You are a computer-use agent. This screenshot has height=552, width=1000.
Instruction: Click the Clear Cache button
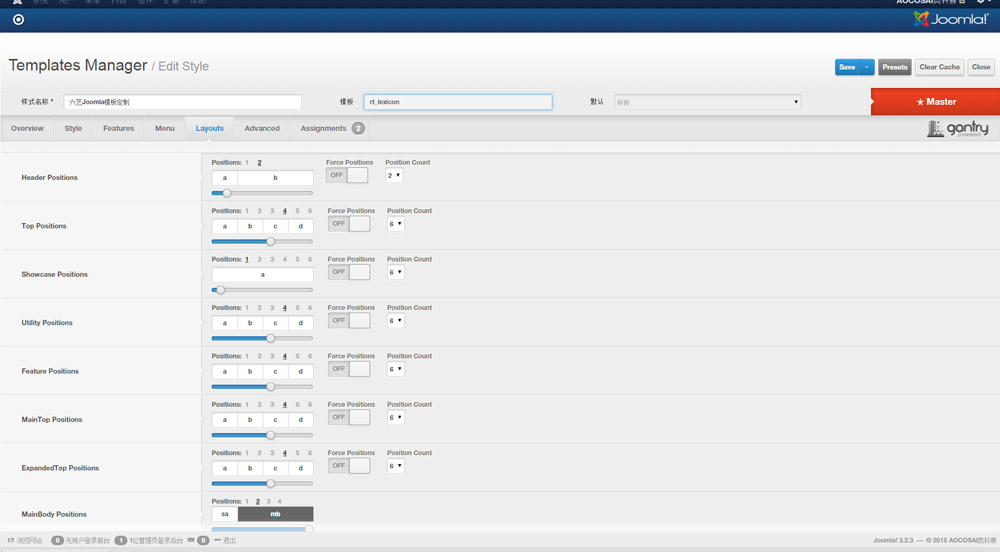click(939, 67)
